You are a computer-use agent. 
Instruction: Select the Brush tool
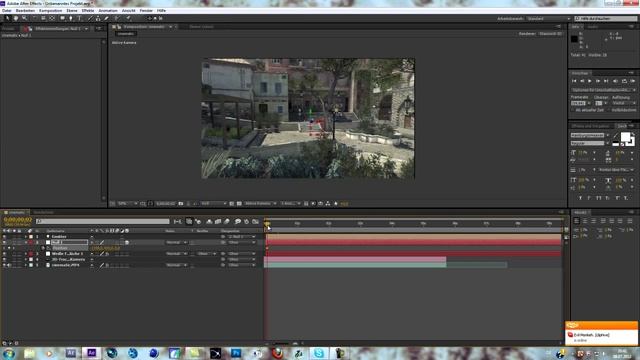89,18
